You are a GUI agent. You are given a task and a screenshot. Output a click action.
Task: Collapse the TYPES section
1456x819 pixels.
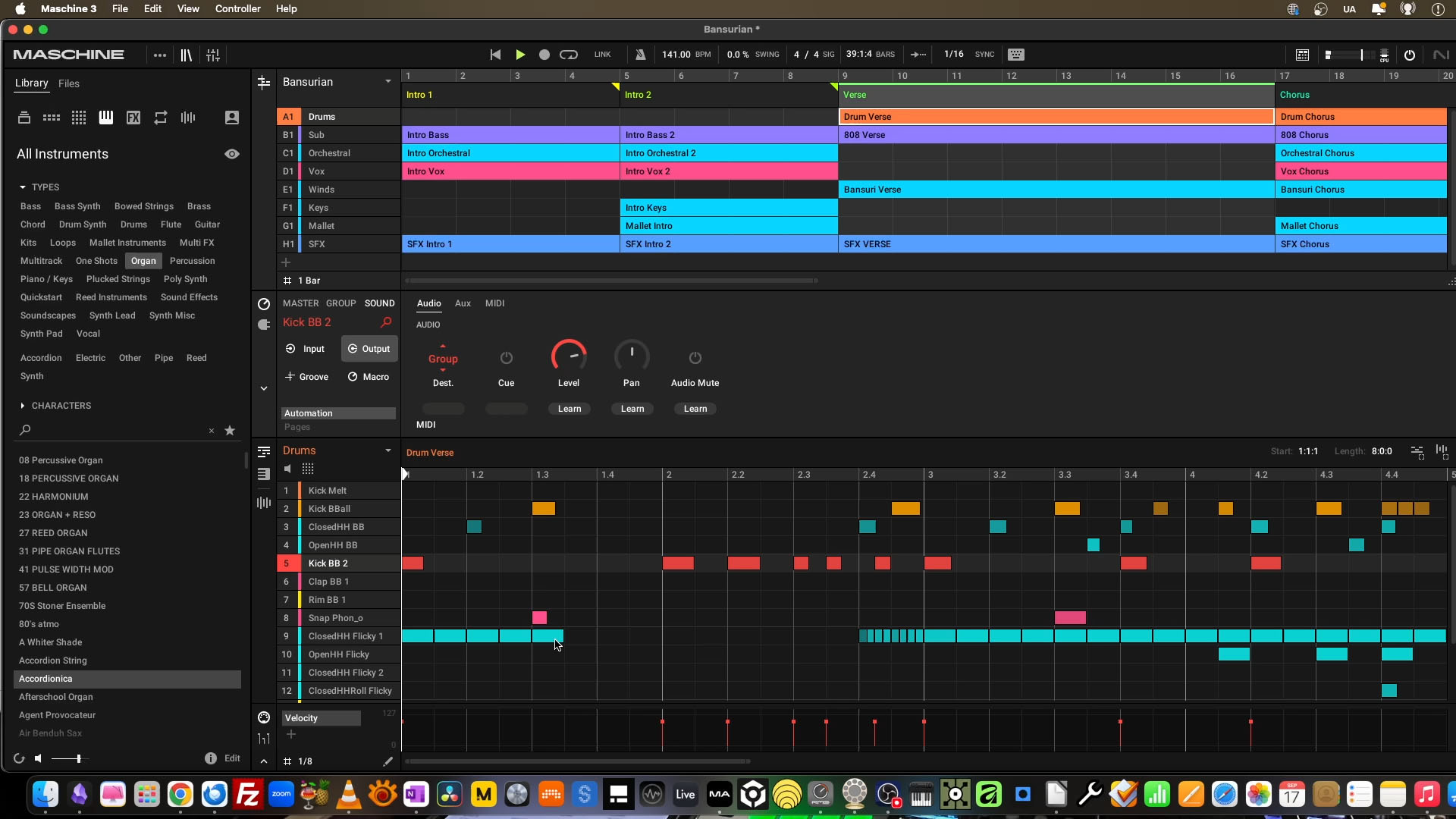tap(23, 187)
